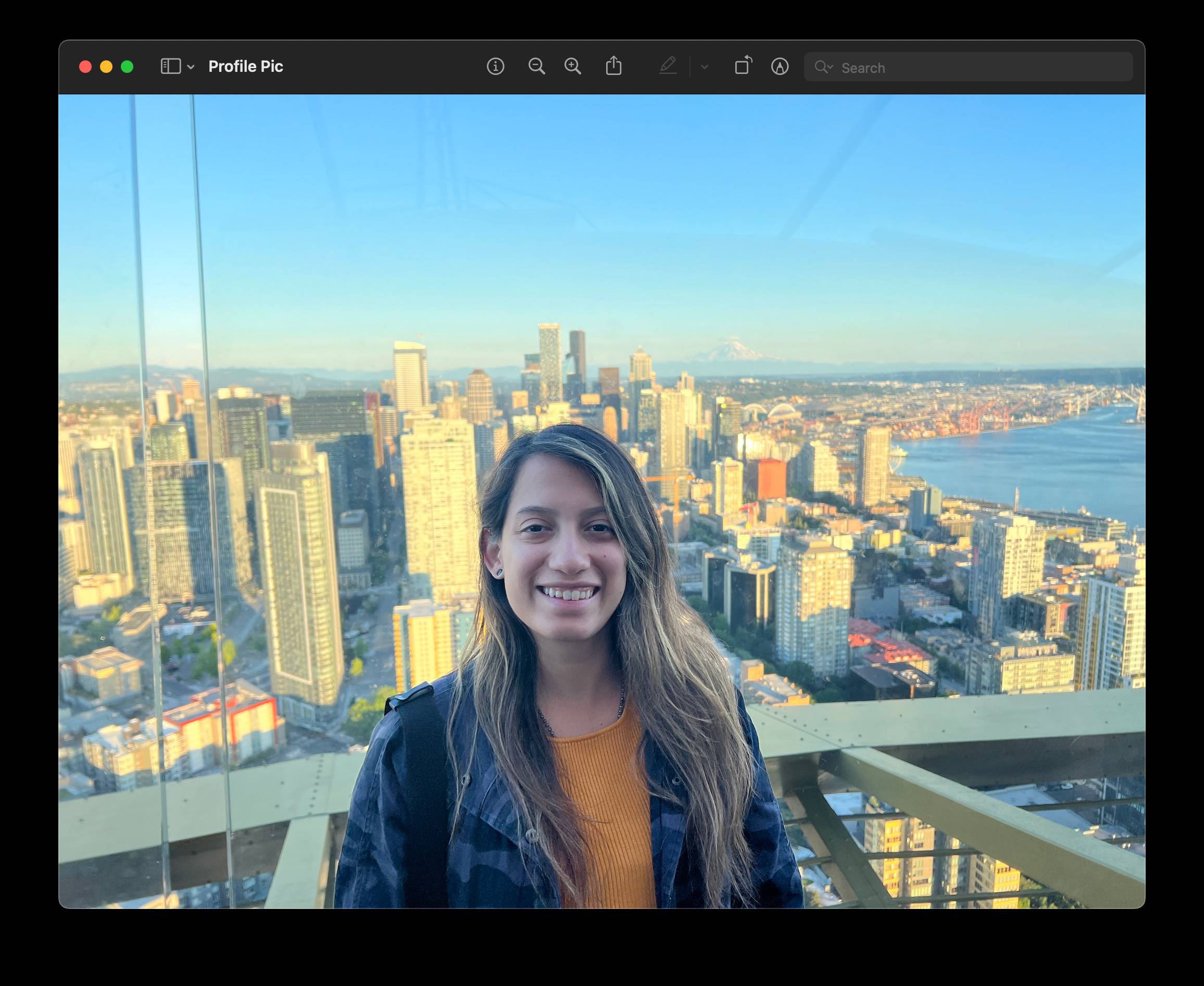Enter full screen with the green button
Image resolution: width=1204 pixels, height=986 pixels.
(127, 67)
